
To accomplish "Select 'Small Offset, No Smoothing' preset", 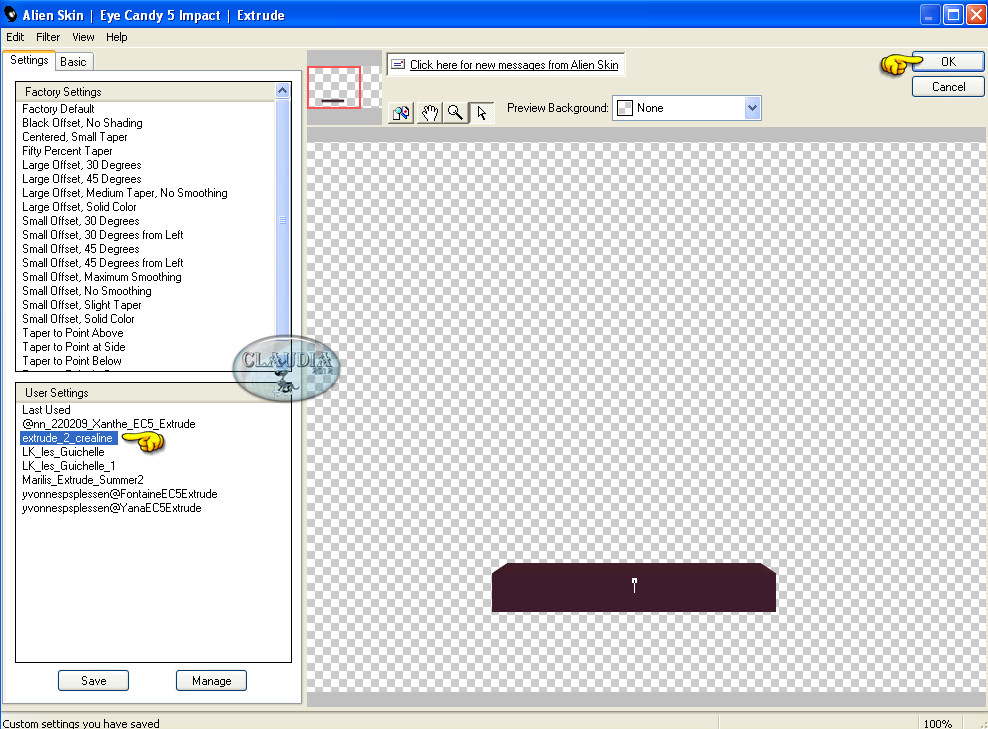I will 87,290.
